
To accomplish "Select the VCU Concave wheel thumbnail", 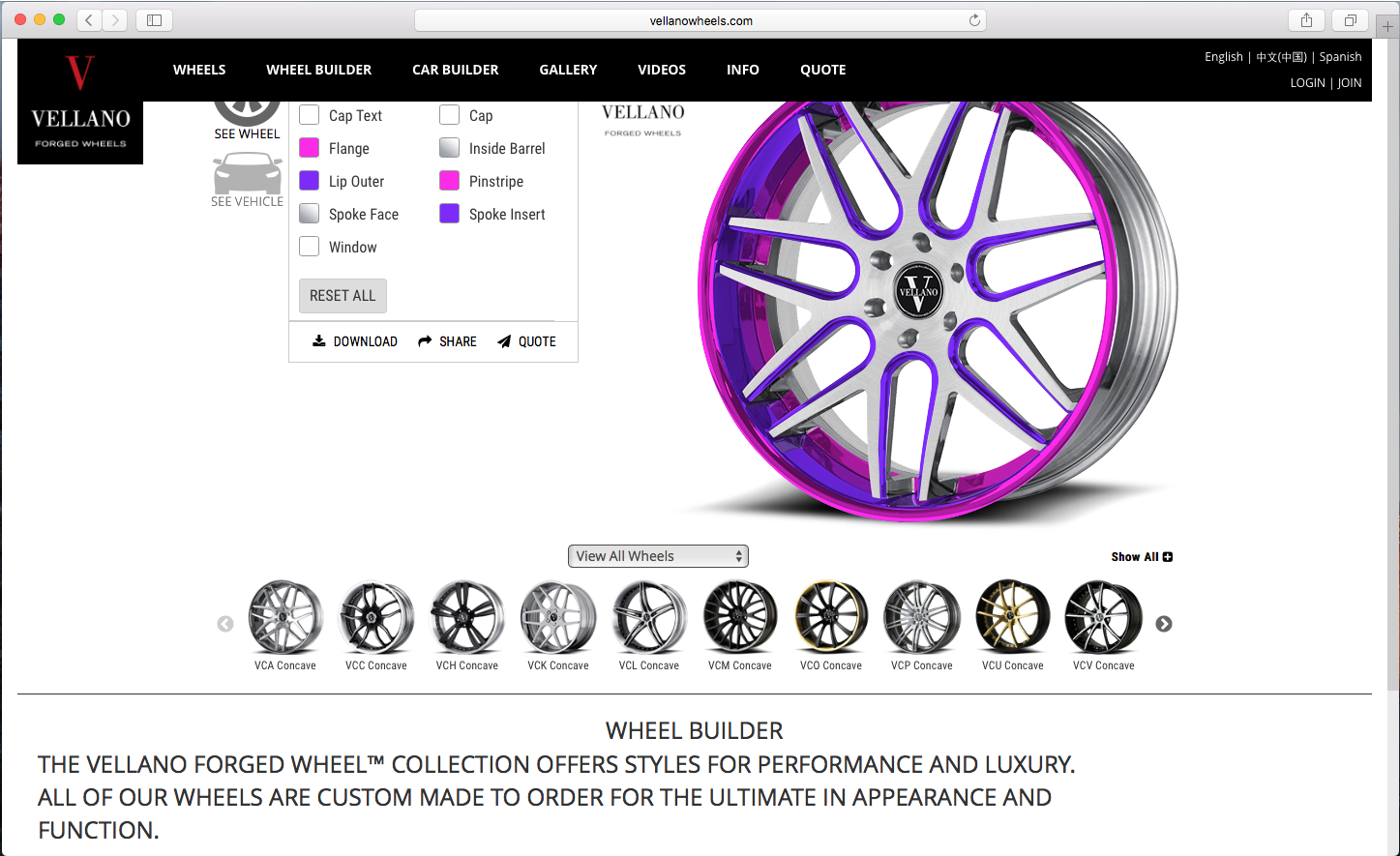I will point(1013,617).
